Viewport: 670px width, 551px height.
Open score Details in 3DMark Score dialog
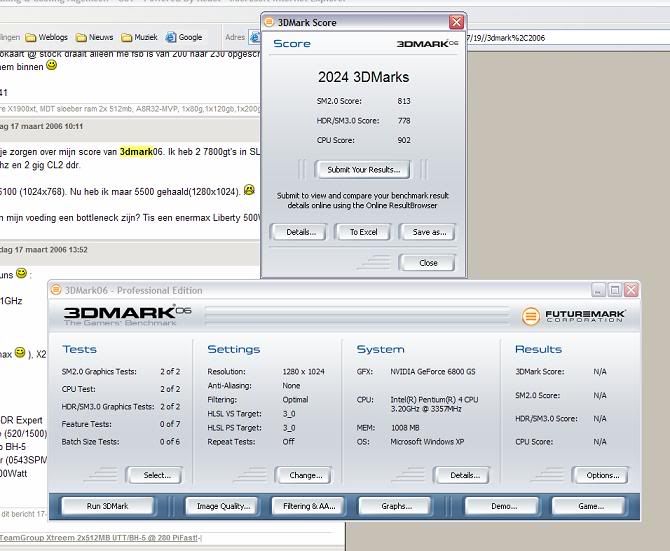(299, 232)
